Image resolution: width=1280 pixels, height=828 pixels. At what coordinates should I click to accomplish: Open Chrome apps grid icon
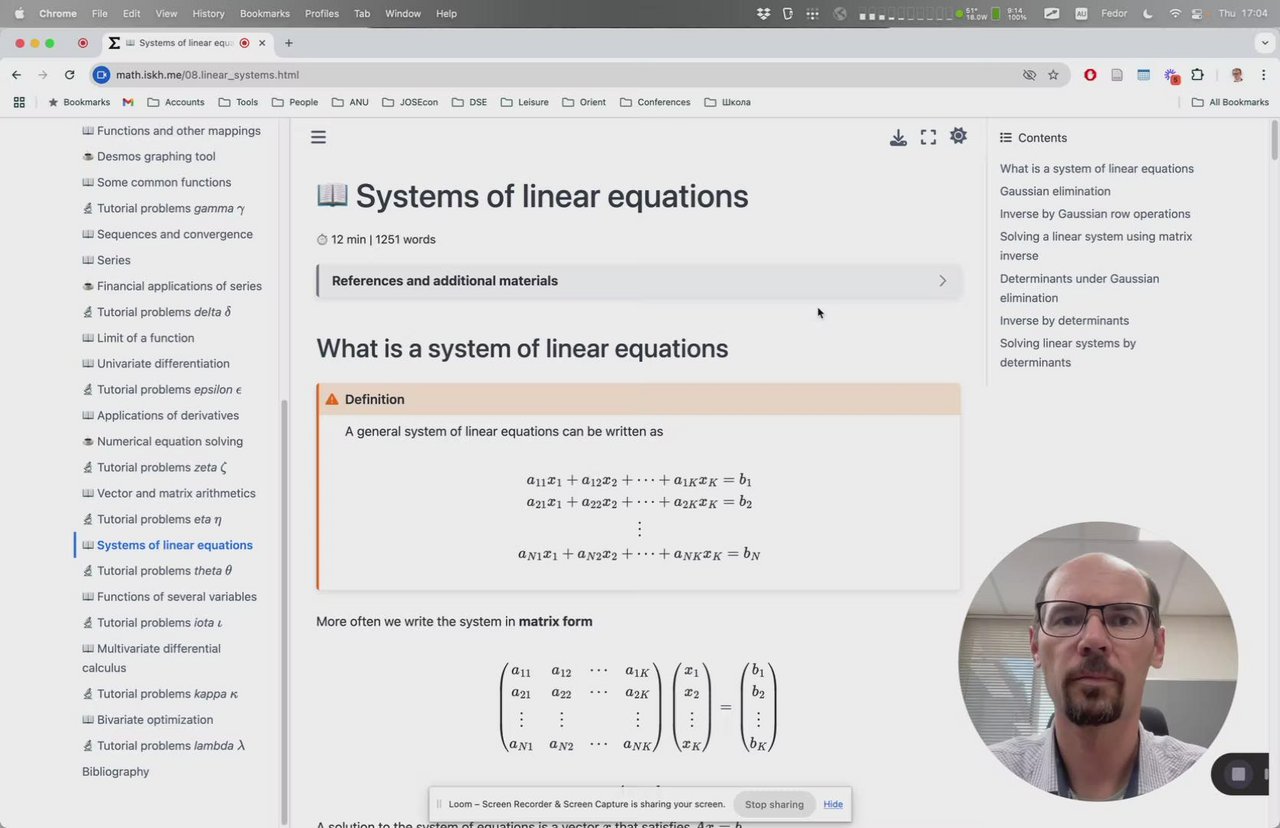[18, 102]
